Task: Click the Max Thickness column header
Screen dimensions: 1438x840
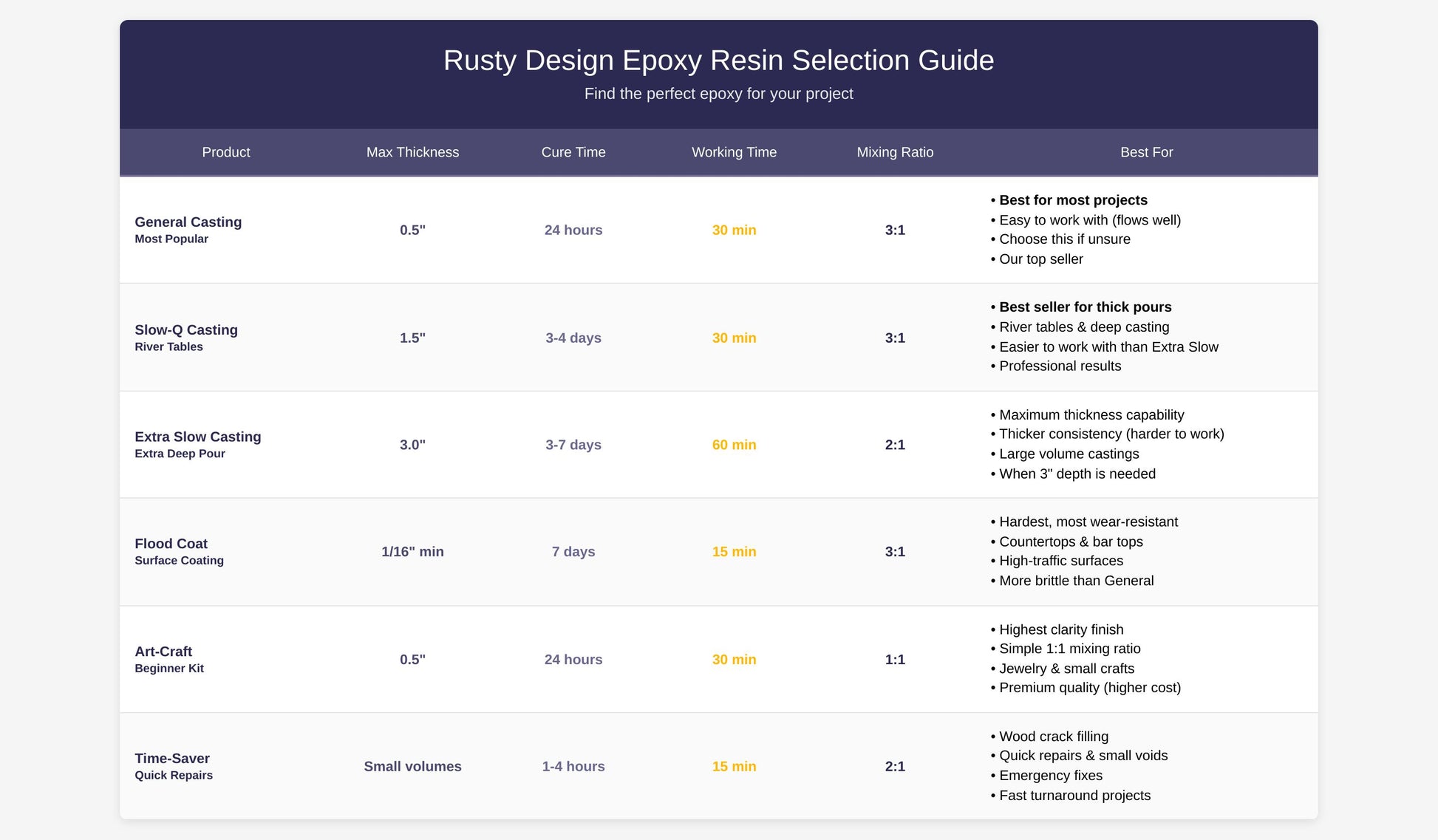Action: (x=412, y=152)
